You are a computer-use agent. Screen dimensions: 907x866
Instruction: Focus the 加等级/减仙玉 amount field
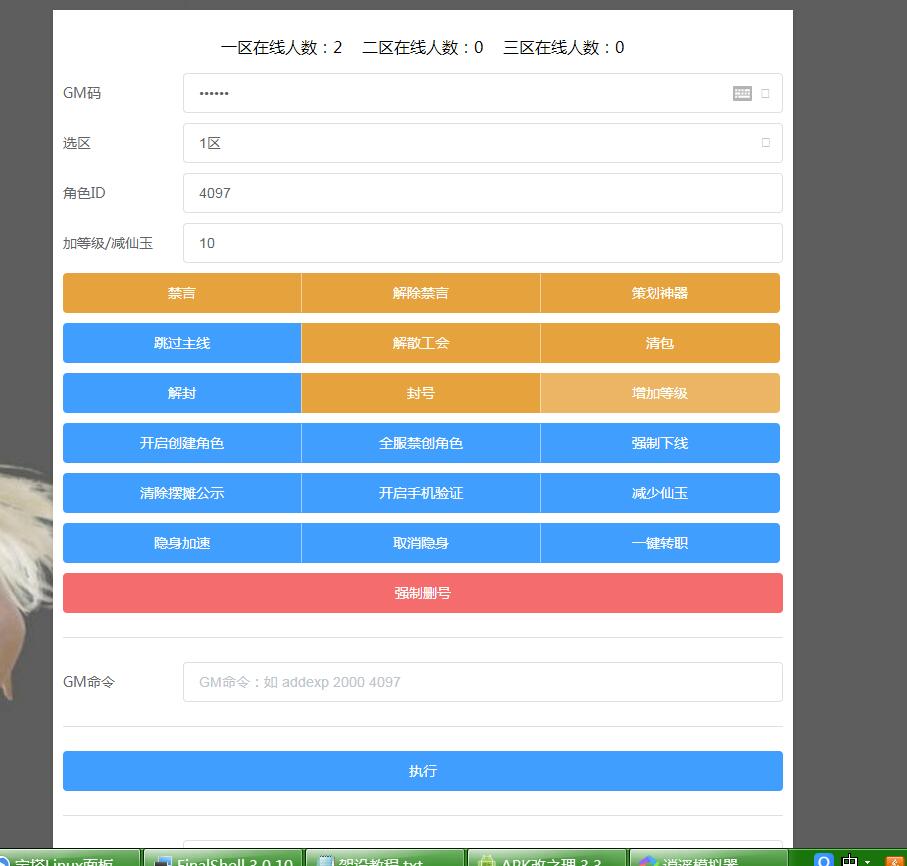[482, 243]
